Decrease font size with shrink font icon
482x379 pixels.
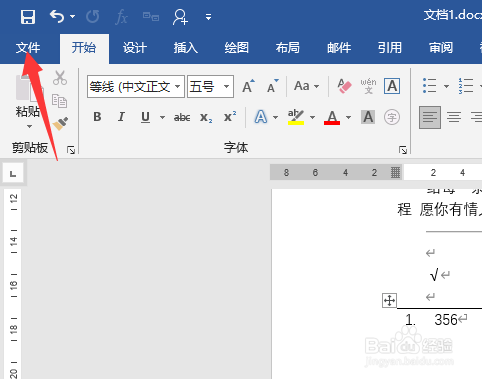(273, 86)
